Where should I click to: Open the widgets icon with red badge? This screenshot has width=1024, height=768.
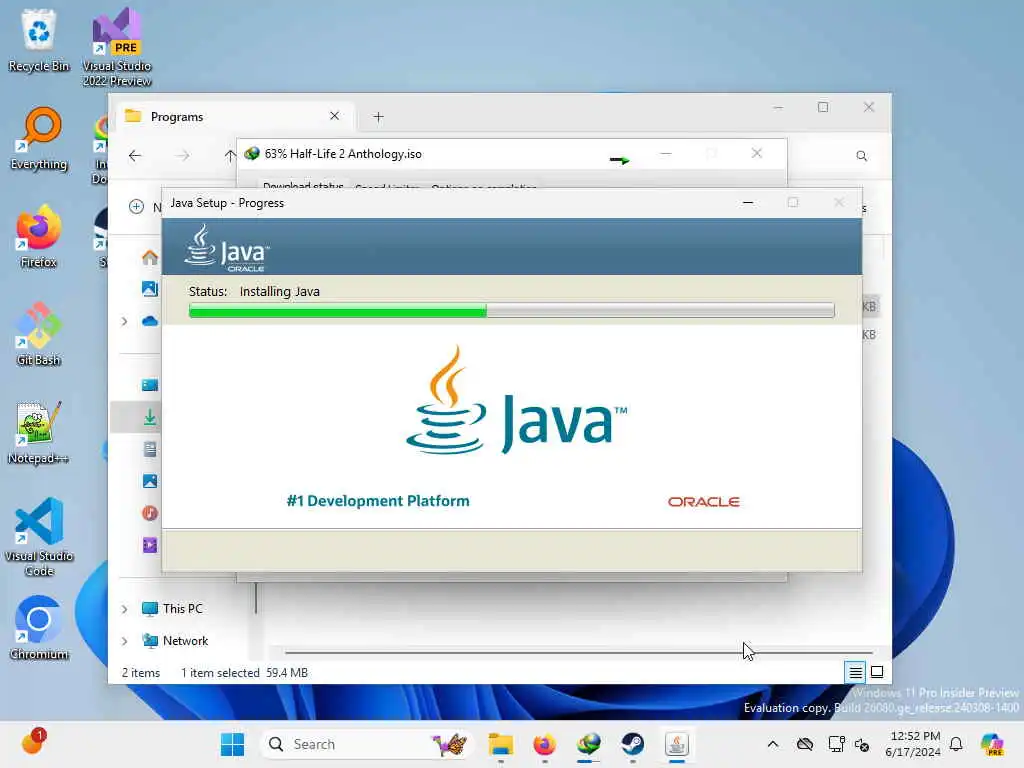(33, 742)
